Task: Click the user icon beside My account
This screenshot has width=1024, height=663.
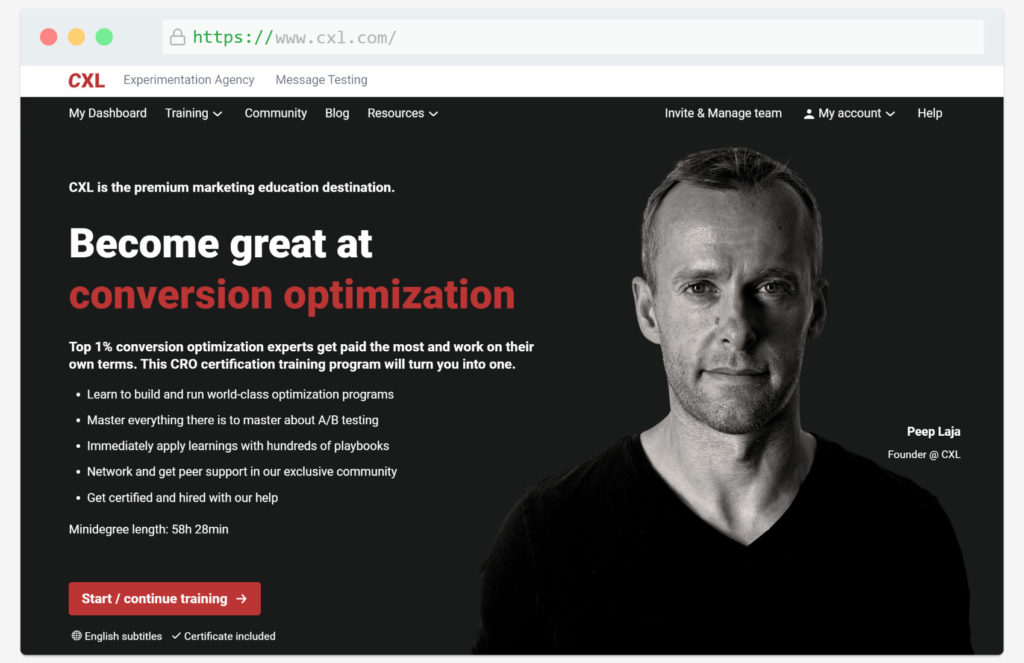Action: click(x=808, y=114)
